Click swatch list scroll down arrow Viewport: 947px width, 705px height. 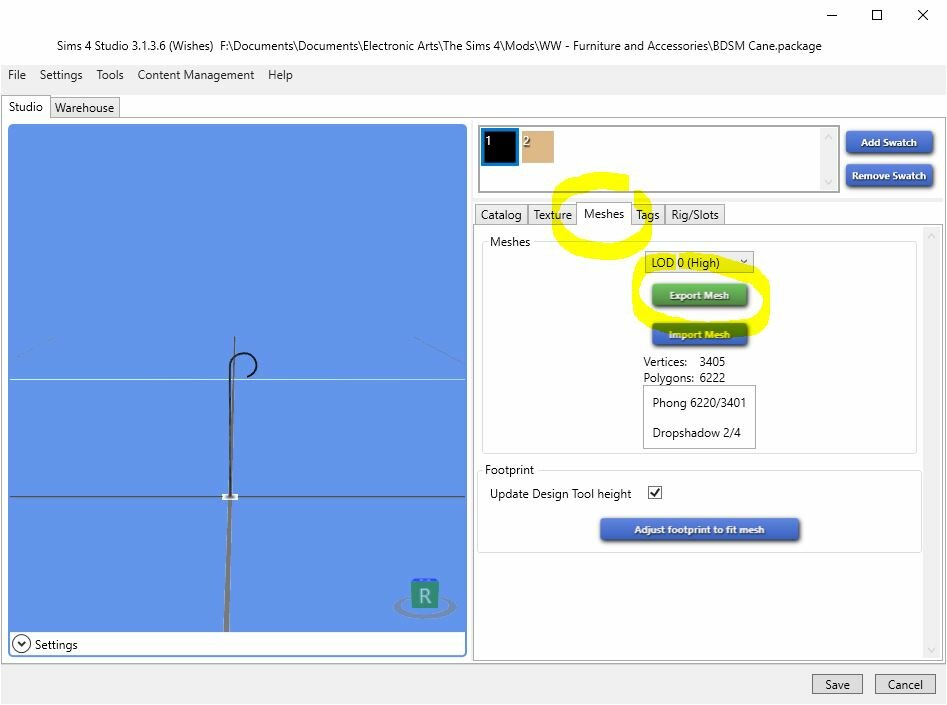828,181
